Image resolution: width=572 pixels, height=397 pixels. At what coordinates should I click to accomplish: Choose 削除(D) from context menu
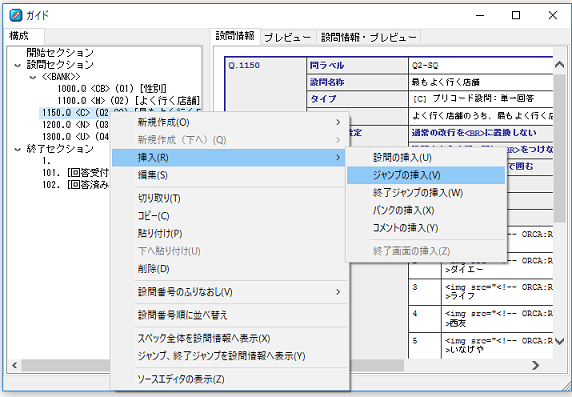[x=230, y=269]
